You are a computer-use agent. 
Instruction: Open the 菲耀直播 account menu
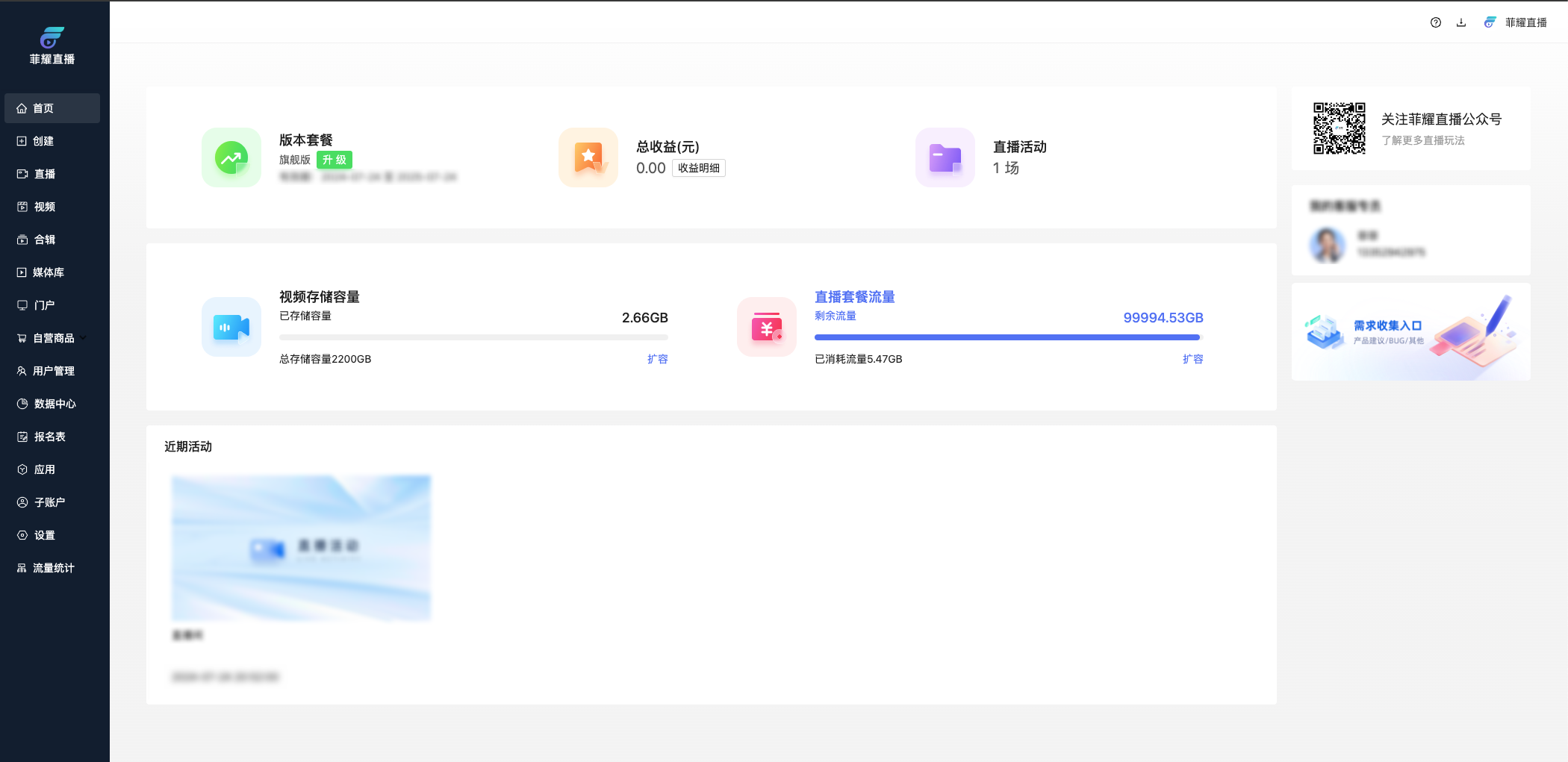tap(1516, 22)
